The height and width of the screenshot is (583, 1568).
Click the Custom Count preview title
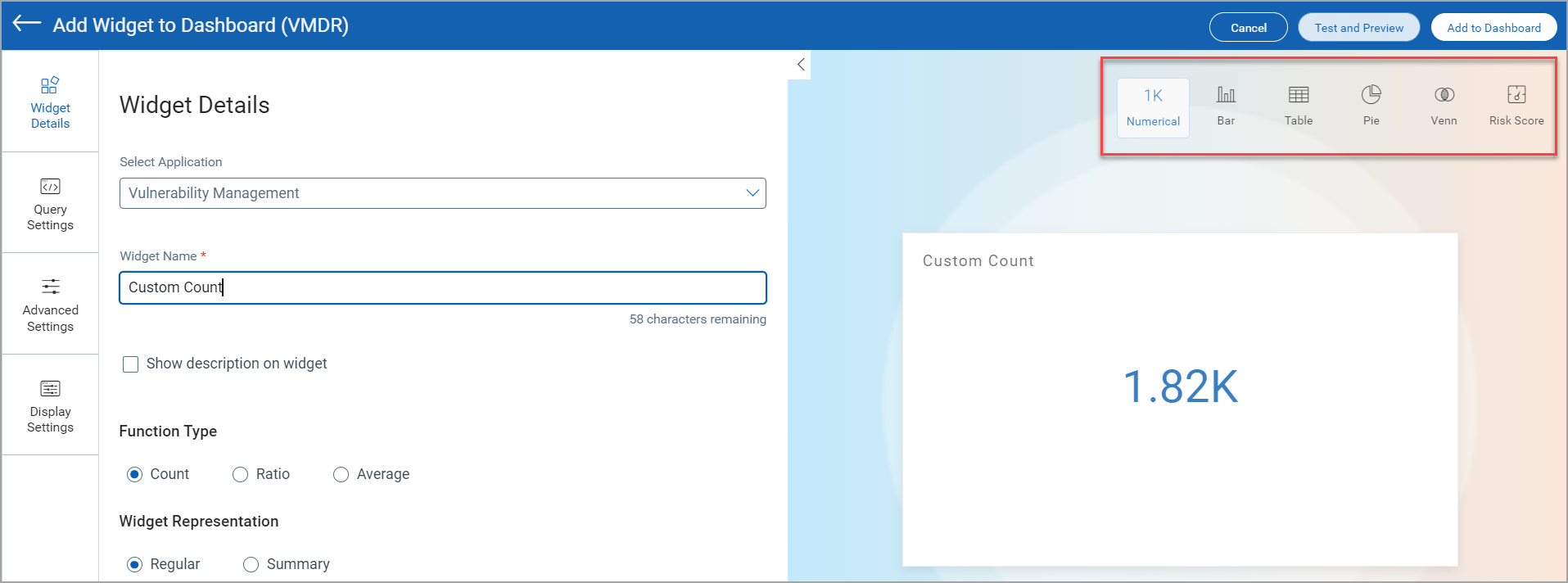978,260
